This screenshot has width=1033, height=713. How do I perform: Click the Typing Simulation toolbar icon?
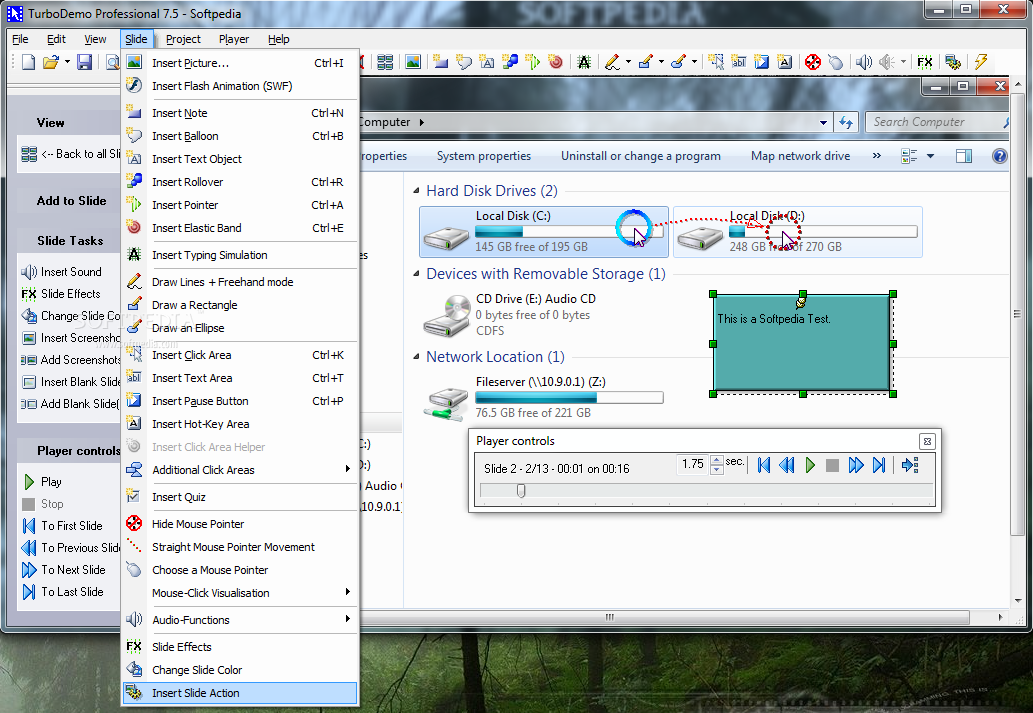tap(584, 62)
